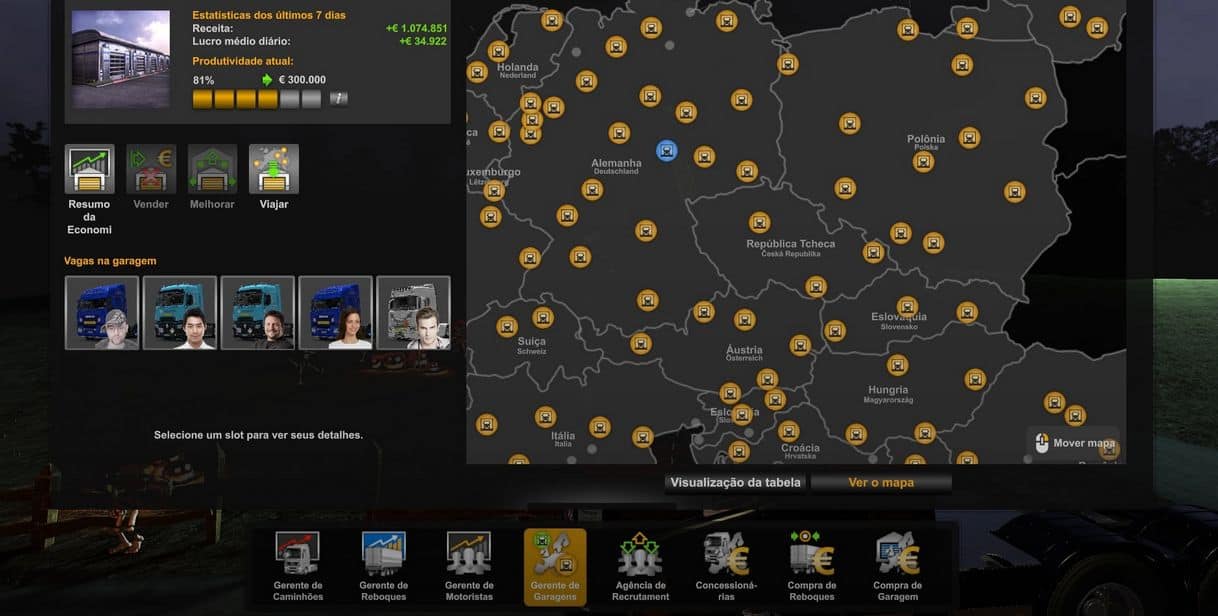The height and width of the screenshot is (616, 1218).
Task: Click the garage marker beside Polônia label
Action: (x=969, y=137)
